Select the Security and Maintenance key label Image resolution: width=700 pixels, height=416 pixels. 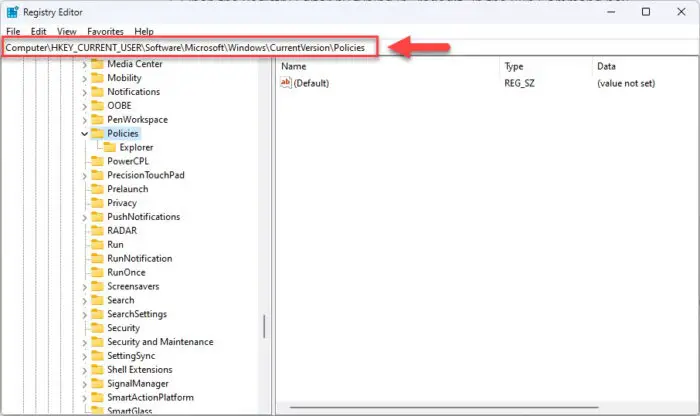click(x=160, y=342)
